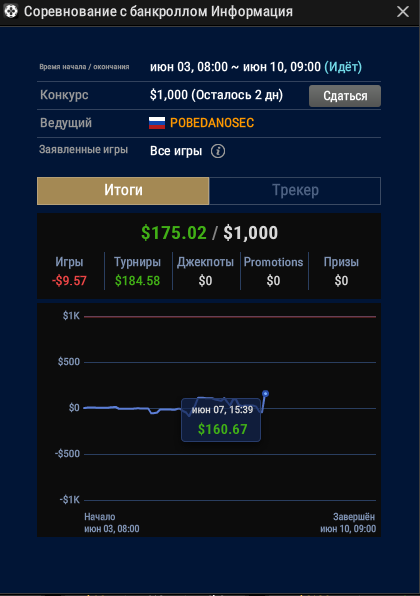Click the июн 03, 08:00 ~ июн 10, 09:00 period
The image size is (420, 596).
coord(235,67)
